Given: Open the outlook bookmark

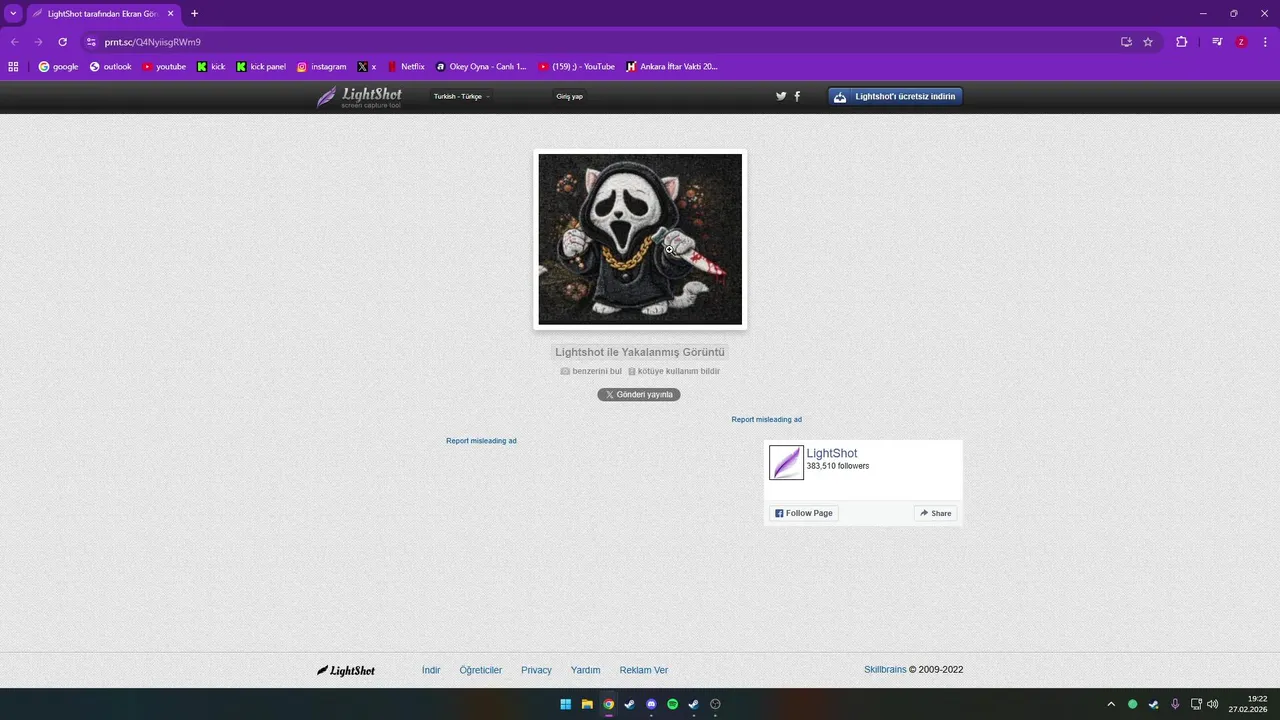Looking at the screenshot, I should (110, 67).
